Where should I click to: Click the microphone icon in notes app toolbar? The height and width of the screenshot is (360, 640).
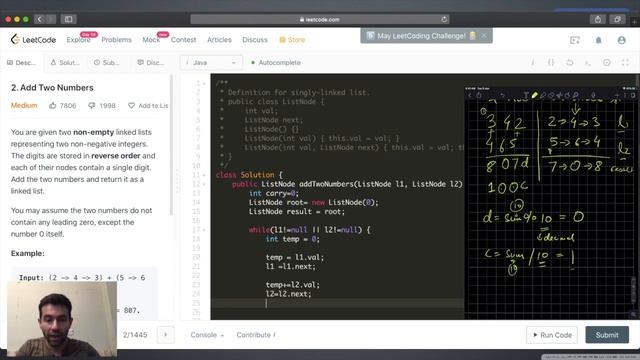pos(593,95)
